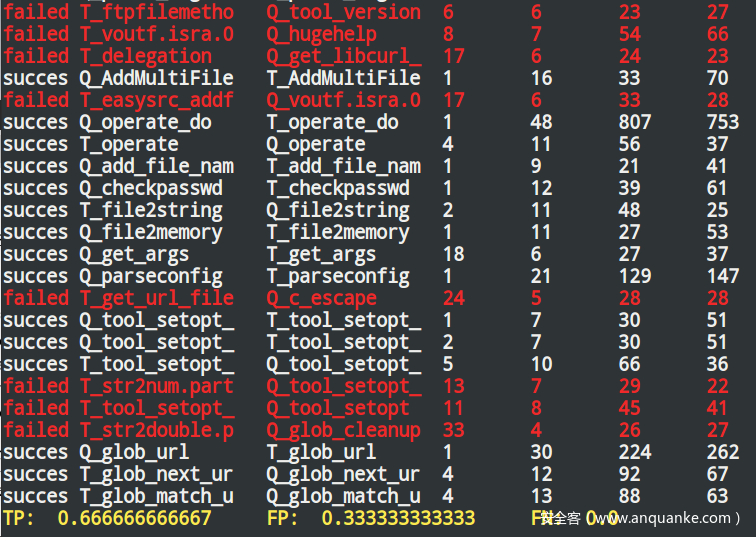The image size is (756, 537).
Task: Select Q_add_file_nam in the output
Action: click(157, 166)
